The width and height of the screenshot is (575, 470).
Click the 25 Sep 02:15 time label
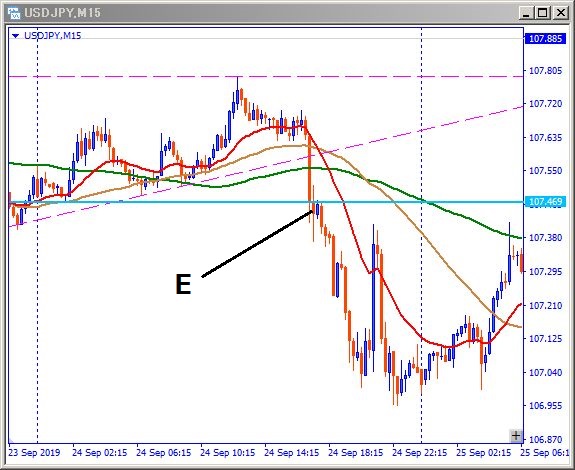pos(484,453)
